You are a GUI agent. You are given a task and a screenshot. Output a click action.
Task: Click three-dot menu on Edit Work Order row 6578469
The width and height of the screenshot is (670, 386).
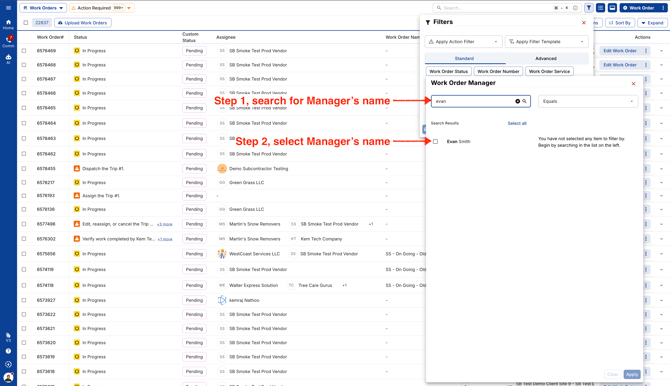[646, 51]
